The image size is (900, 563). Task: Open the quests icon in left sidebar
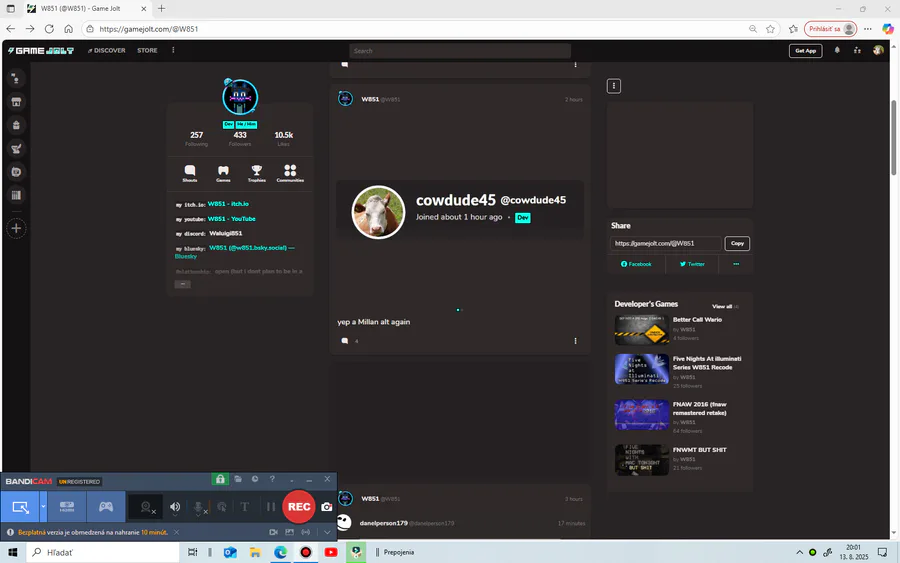tap(16, 149)
